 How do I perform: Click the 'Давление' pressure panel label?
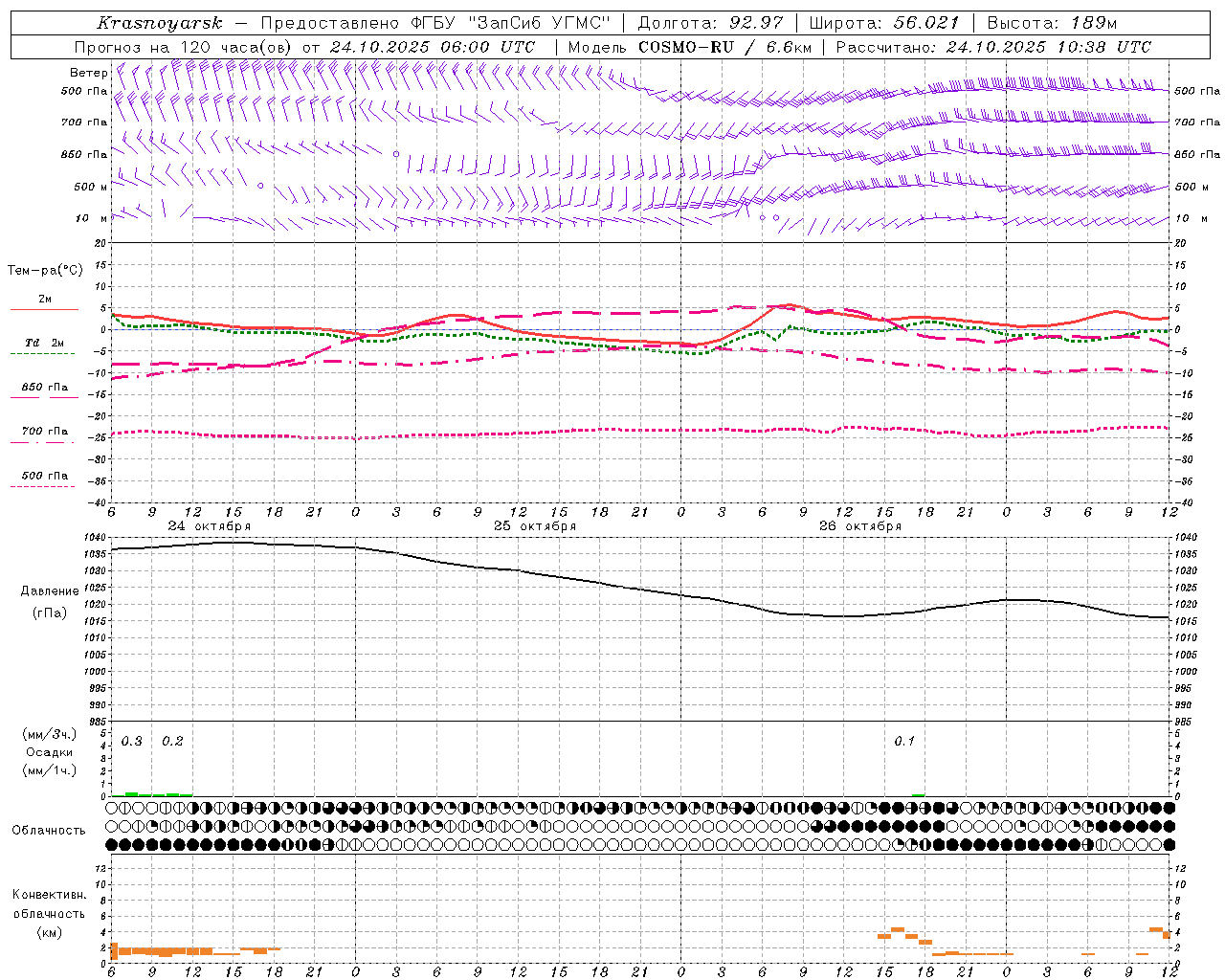pyautogui.click(x=50, y=591)
